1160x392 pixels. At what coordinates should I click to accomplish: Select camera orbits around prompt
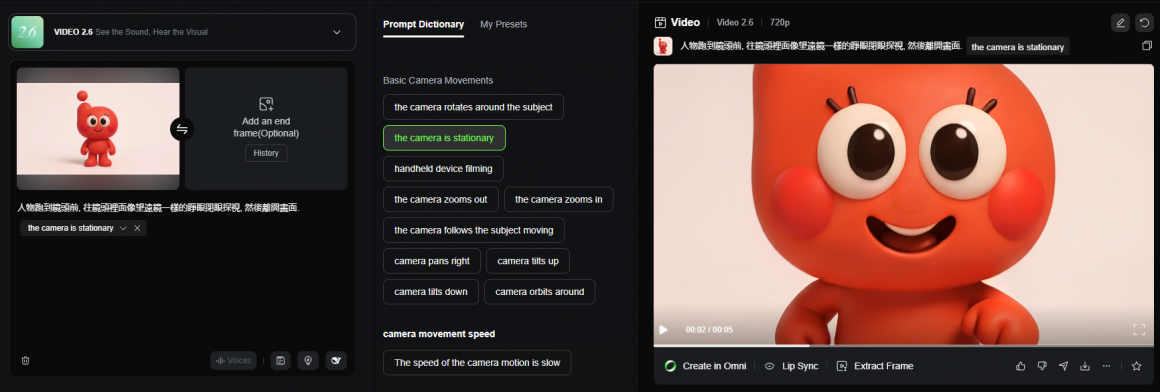click(539, 292)
